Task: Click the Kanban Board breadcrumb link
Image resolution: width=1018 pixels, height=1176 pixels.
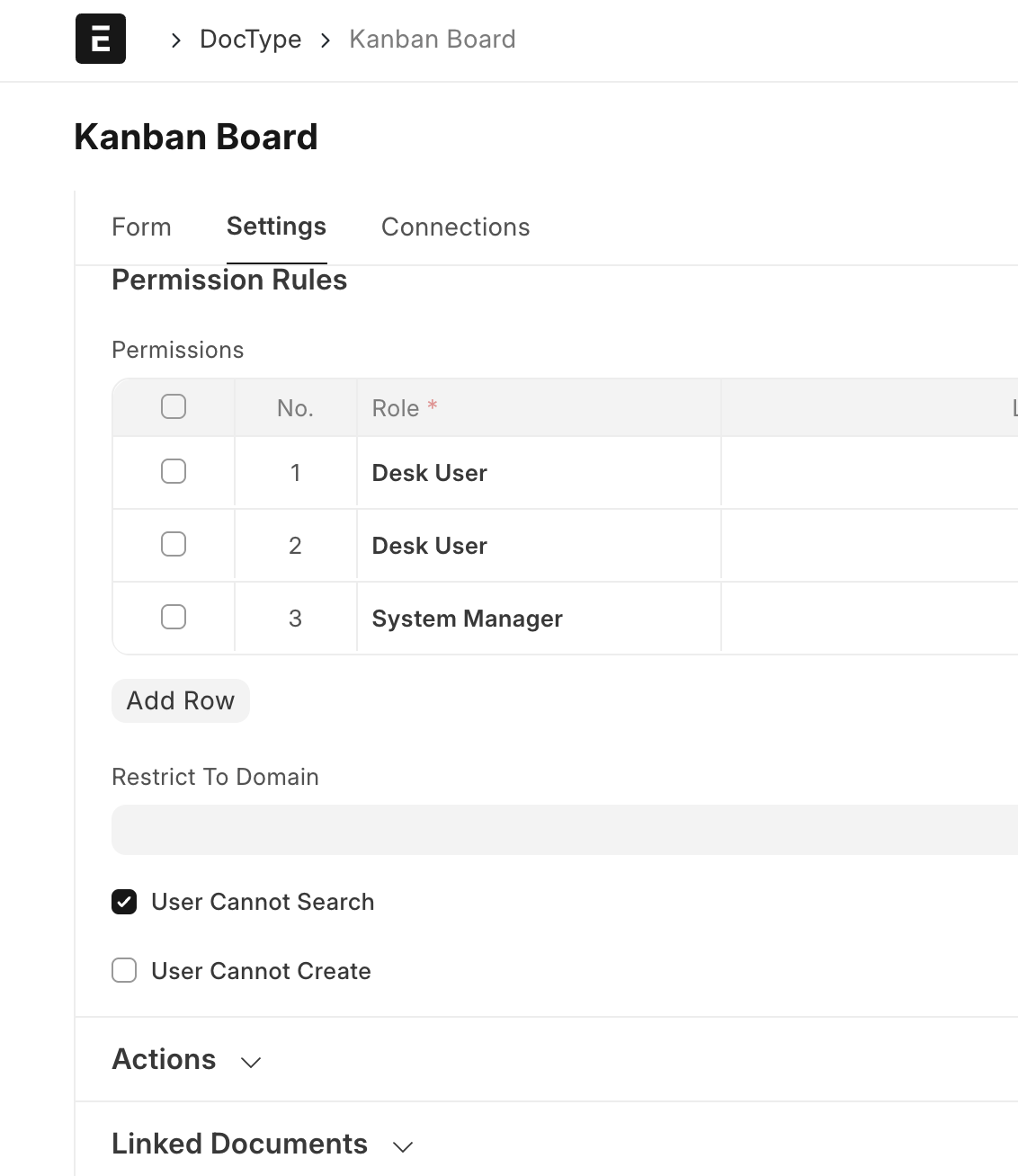Action: [432, 40]
